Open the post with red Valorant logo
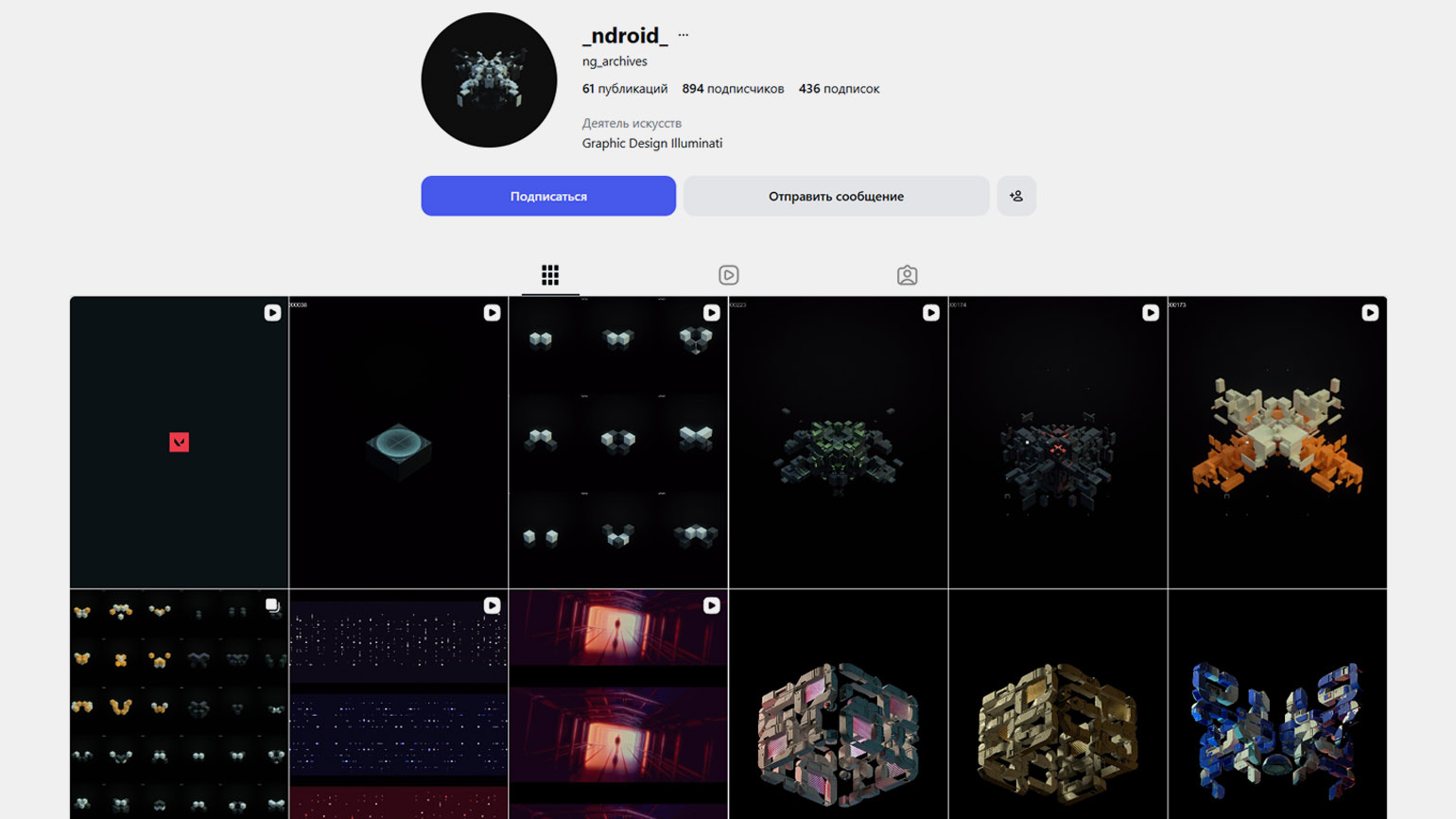The image size is (1456, 819). click(x=179, y=443)
